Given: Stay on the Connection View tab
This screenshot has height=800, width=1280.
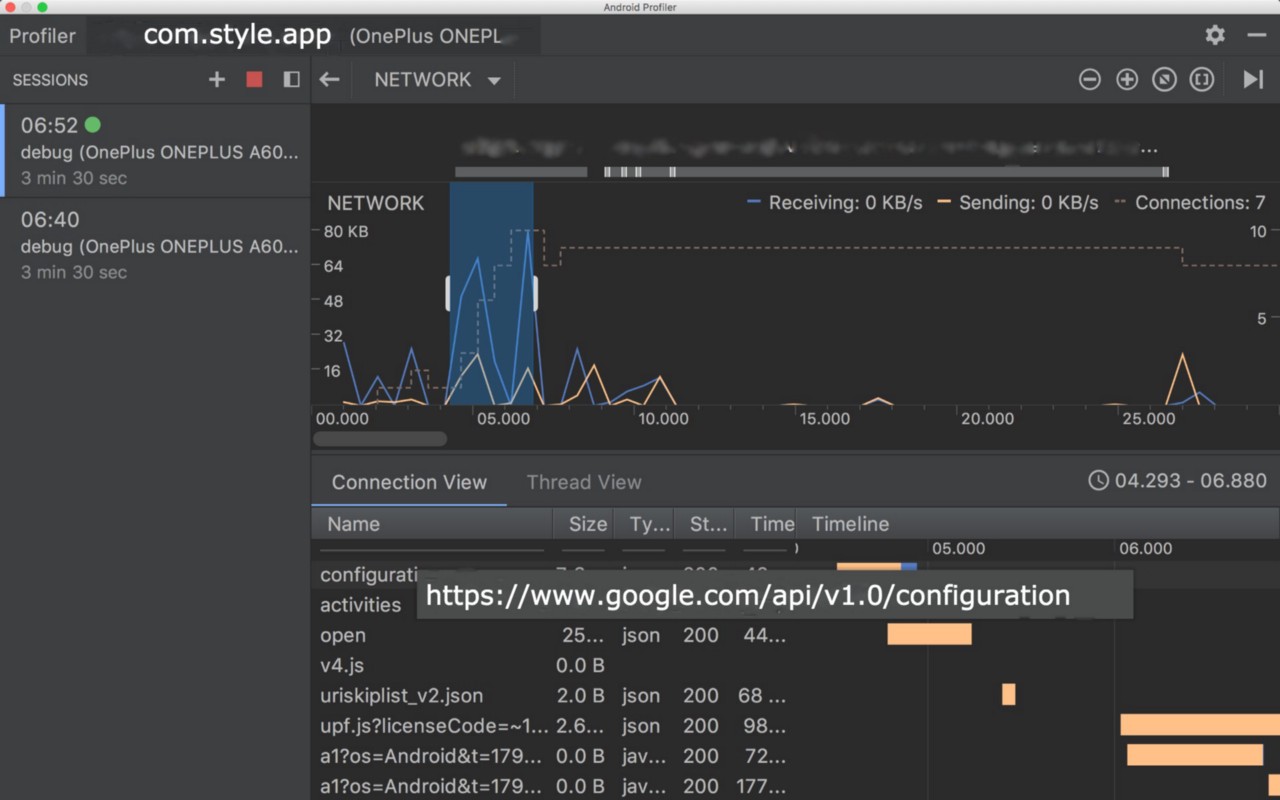Looking at the screenshot, I should [408, 482].
